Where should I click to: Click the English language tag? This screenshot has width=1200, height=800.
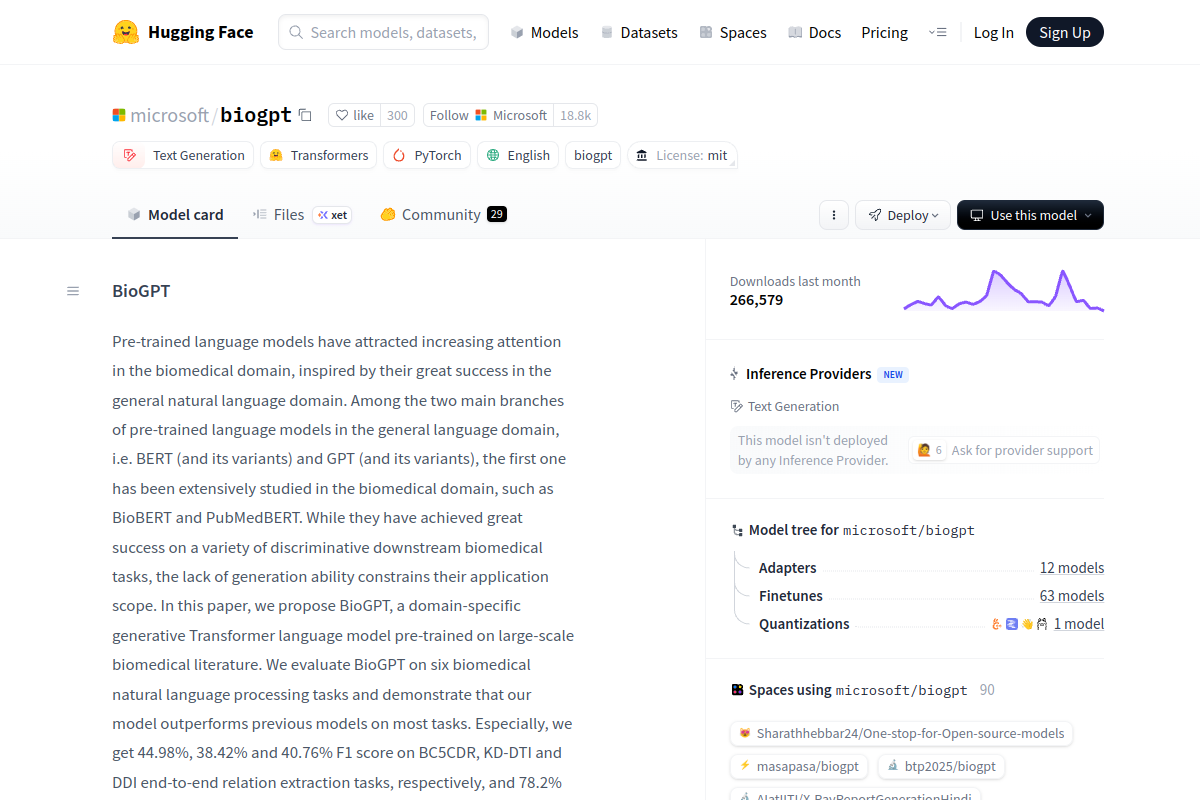517,155
